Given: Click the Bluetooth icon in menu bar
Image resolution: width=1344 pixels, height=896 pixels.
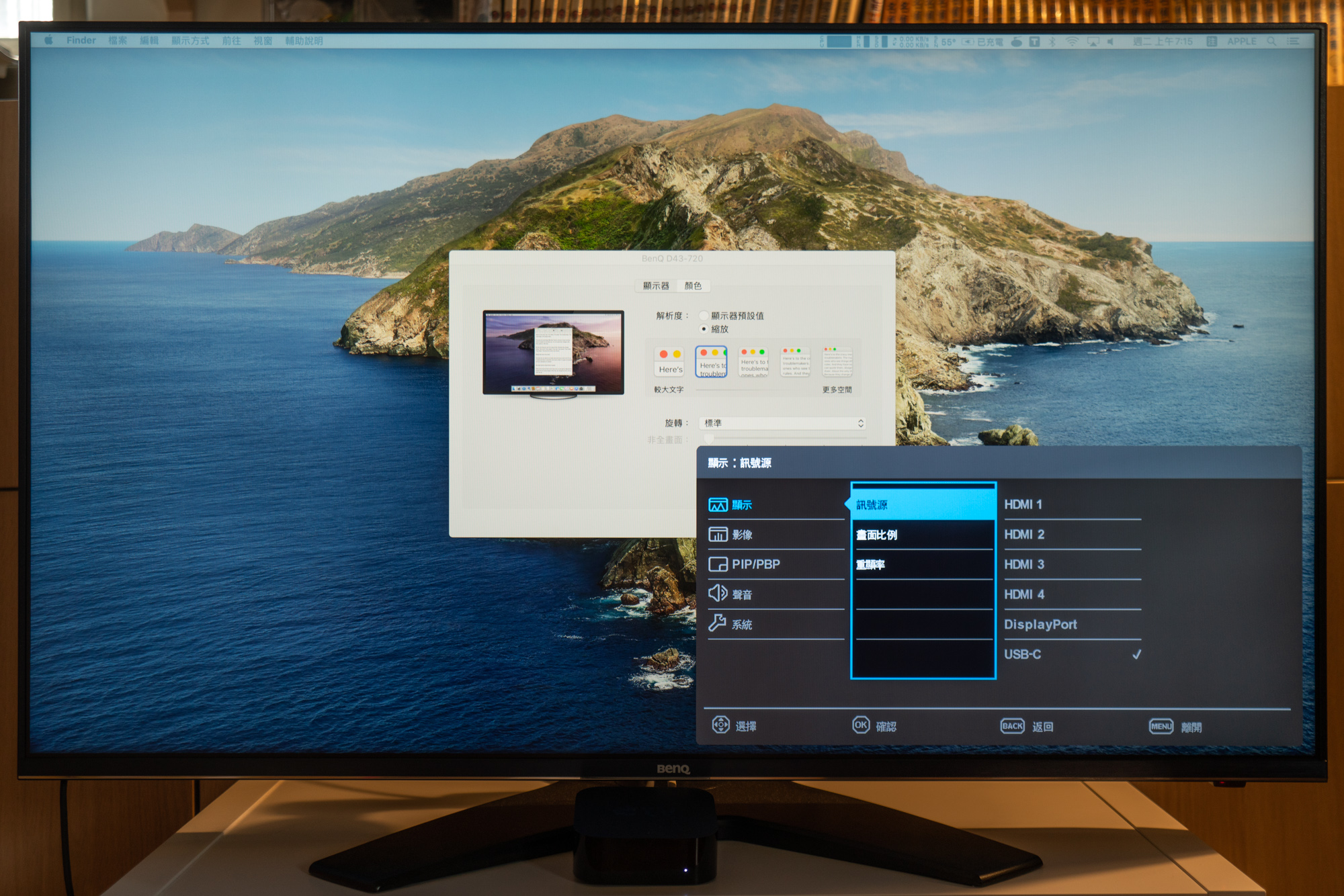Looking at the screenshot, I should (x=1052, y=42).
